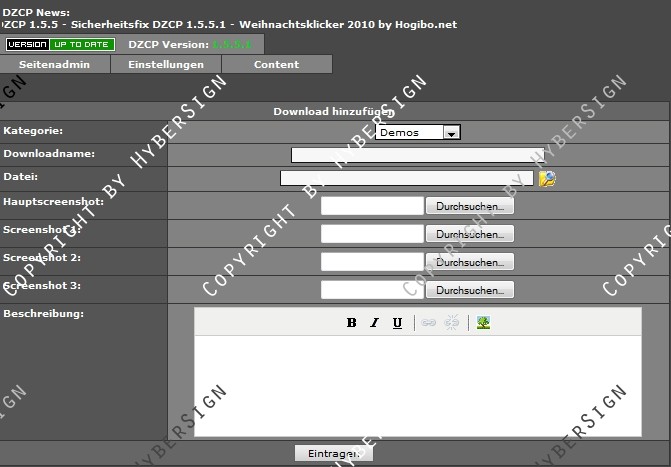Click the DZCP News: heading text
Viewport: 671px width, 467px height.
point(36,13)
